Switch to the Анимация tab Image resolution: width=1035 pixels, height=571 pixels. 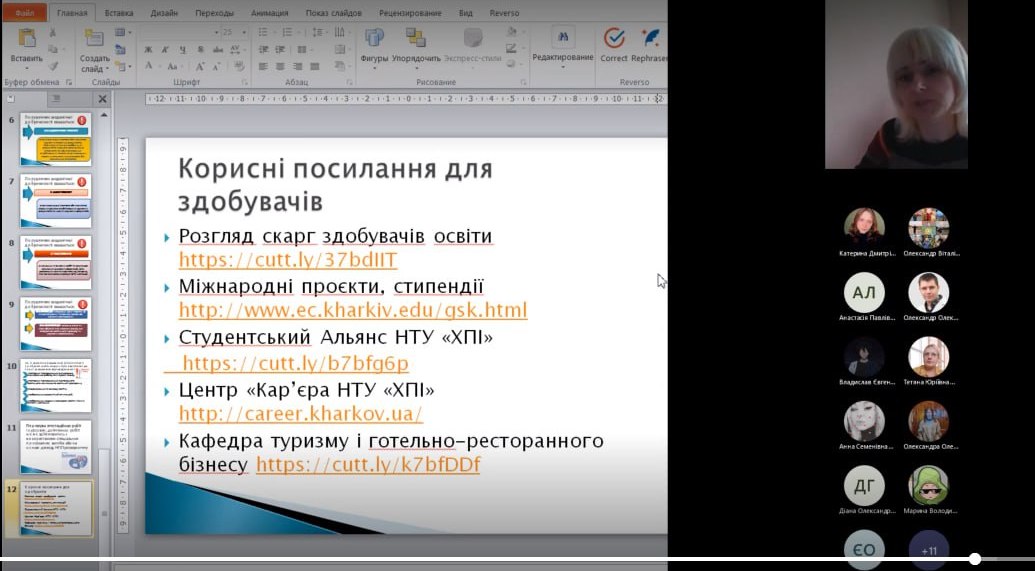click(x=269, y=13)
